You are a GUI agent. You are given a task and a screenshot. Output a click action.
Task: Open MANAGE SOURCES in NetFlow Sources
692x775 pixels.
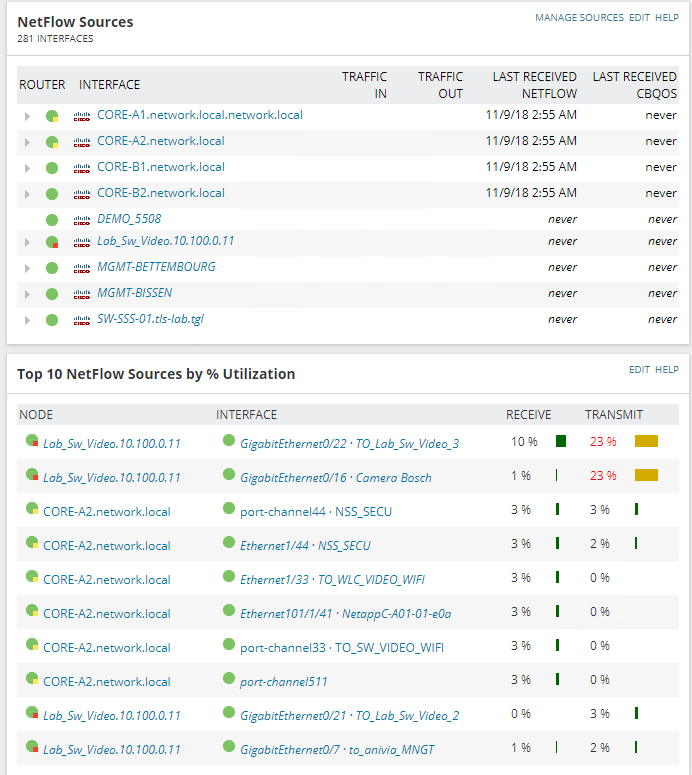[x=579, y=18]
